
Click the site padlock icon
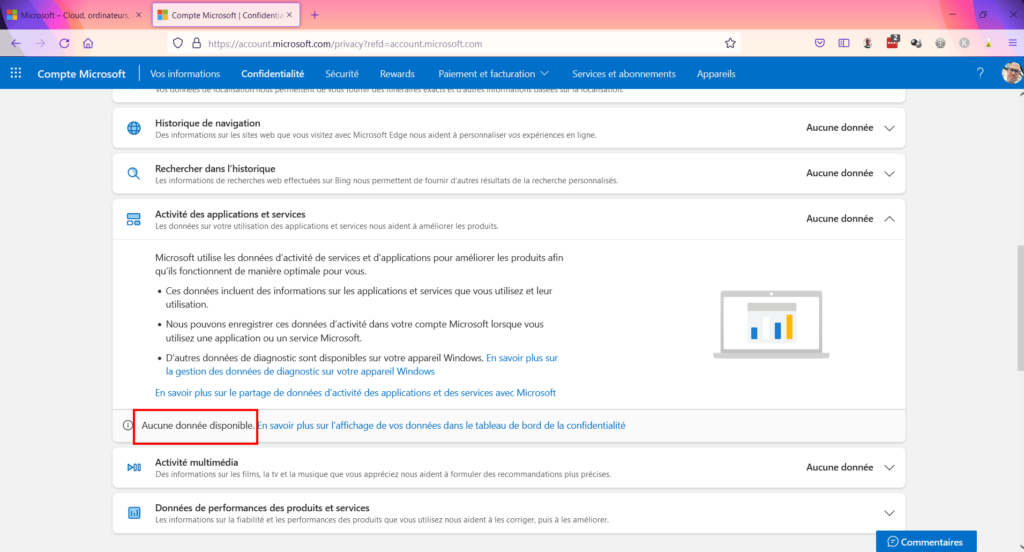tap(196, 44)
